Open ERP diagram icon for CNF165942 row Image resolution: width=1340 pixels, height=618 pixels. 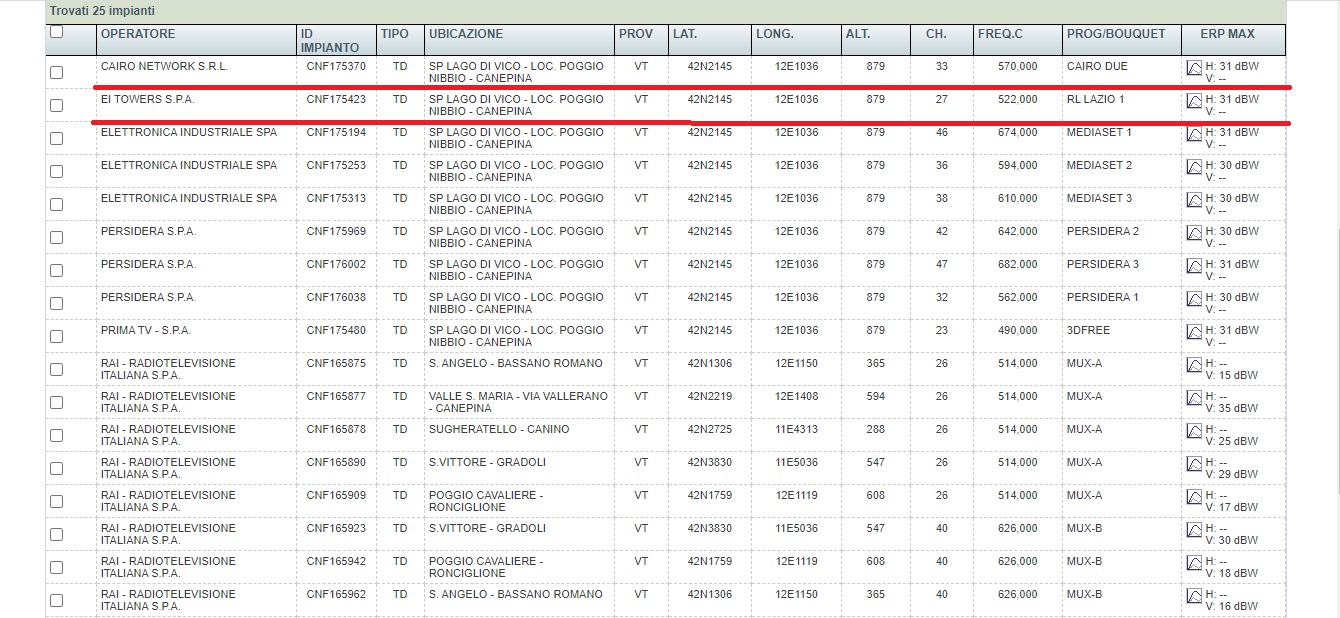(1194, 563)
